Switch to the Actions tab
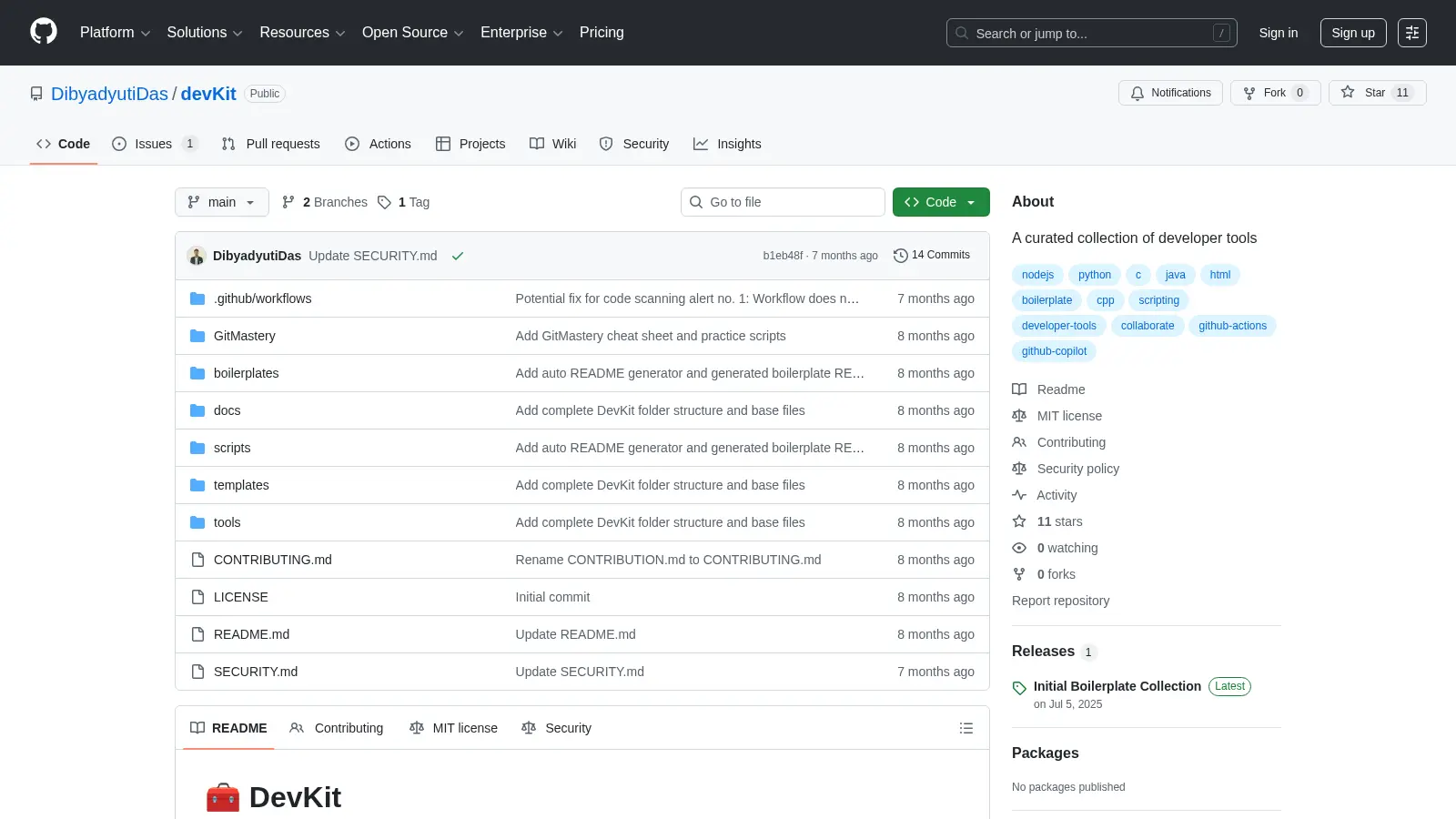The height and width of the screenshot is (819, 1456). coord(378,144)
